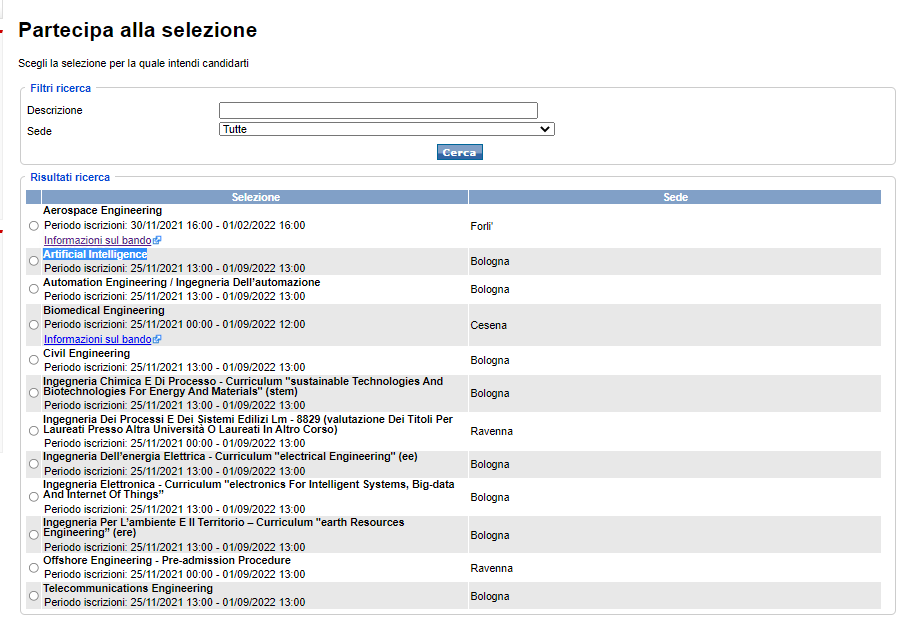Image resolution: width=908 pixels, height=617 pixels.
Task: Click into the Descrizione text field
Action: [378, 110]
